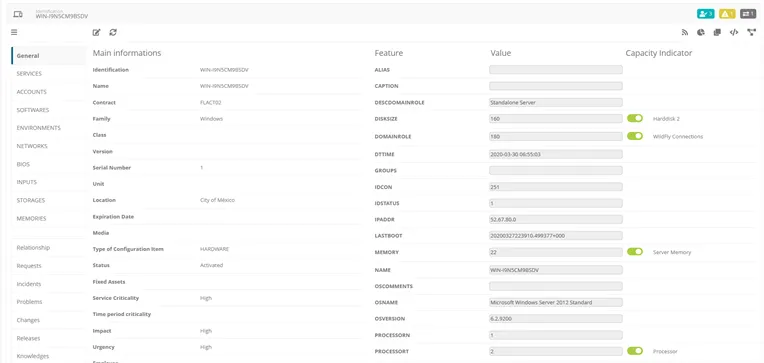Click the DISKSIZE value field

[x=555, y=119]
